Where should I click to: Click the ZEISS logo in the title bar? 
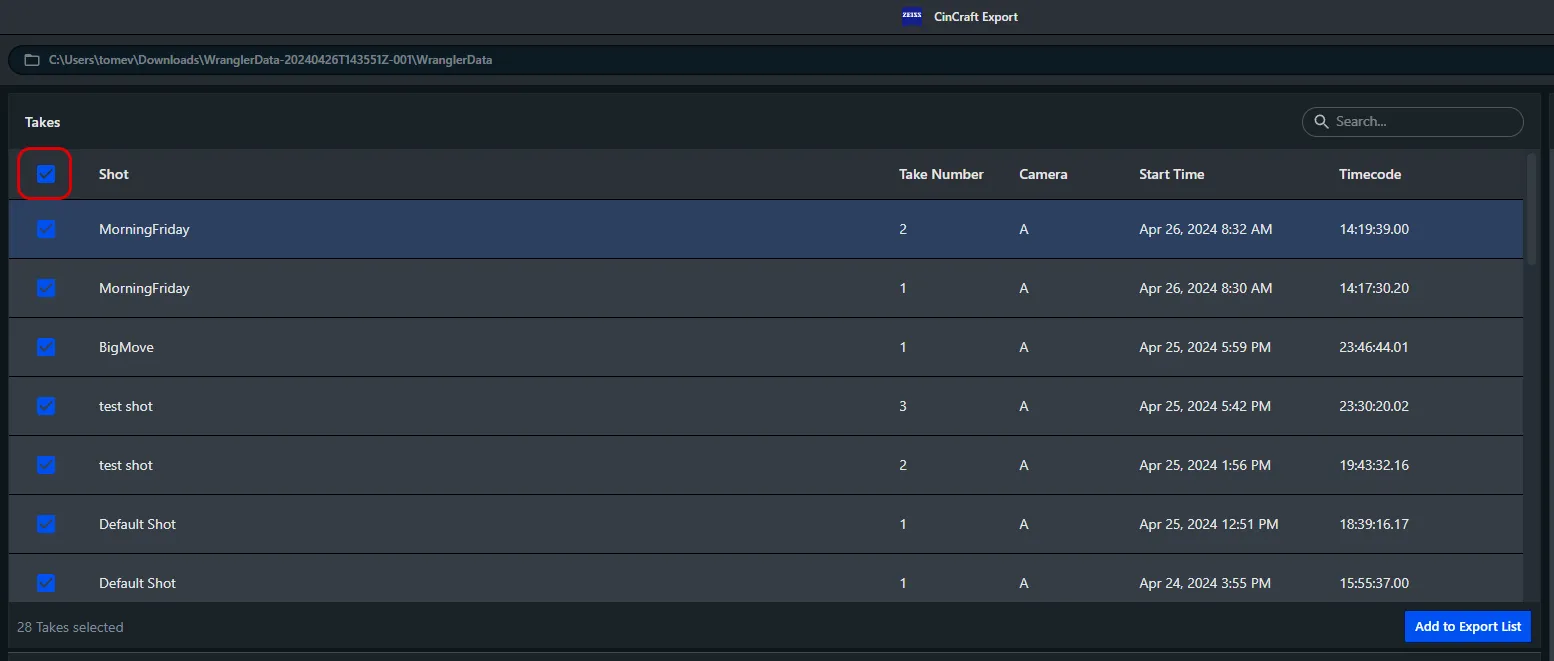click(912, 16)
